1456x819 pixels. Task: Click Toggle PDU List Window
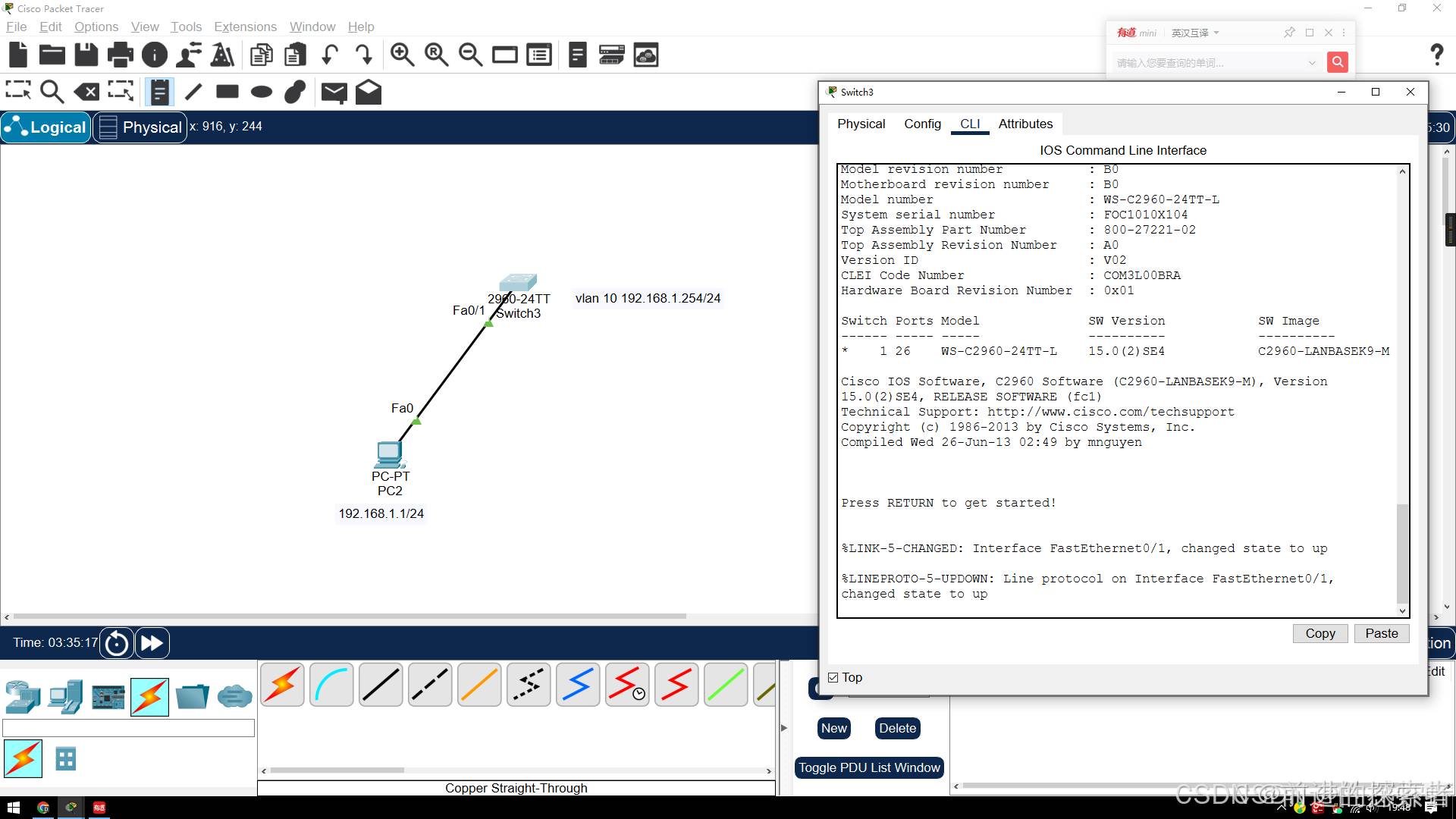tap(869, 767)
